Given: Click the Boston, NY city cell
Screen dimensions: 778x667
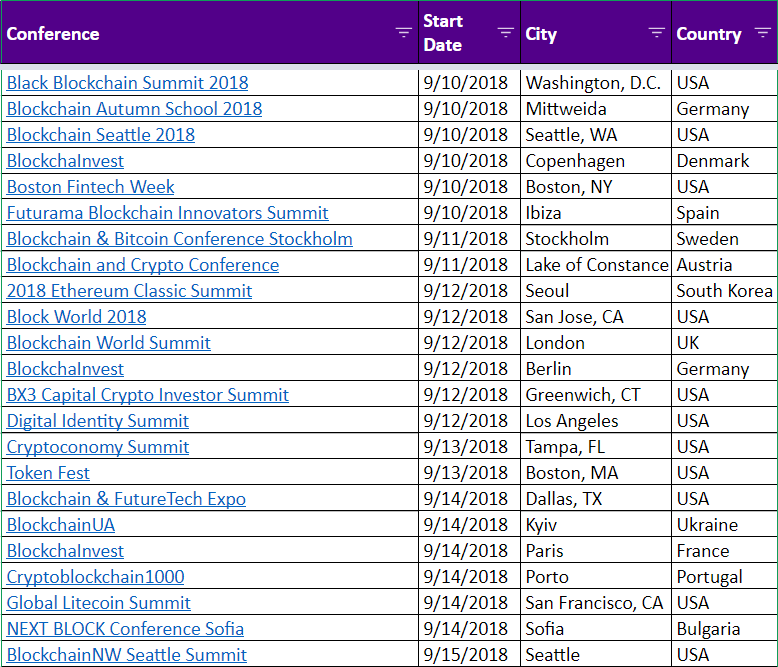Looking at the screenshot, I should (x=596, y=187).
